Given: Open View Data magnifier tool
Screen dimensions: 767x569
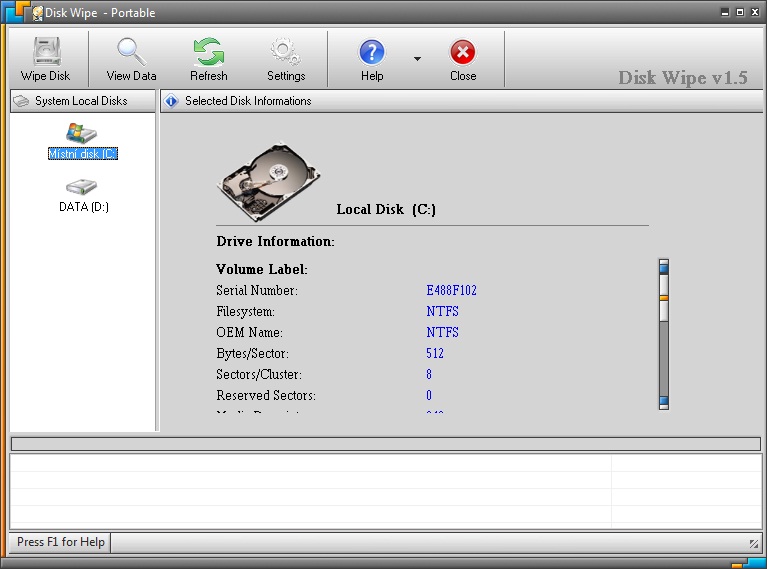Looking at the screenshot, I should click(131, 51).
